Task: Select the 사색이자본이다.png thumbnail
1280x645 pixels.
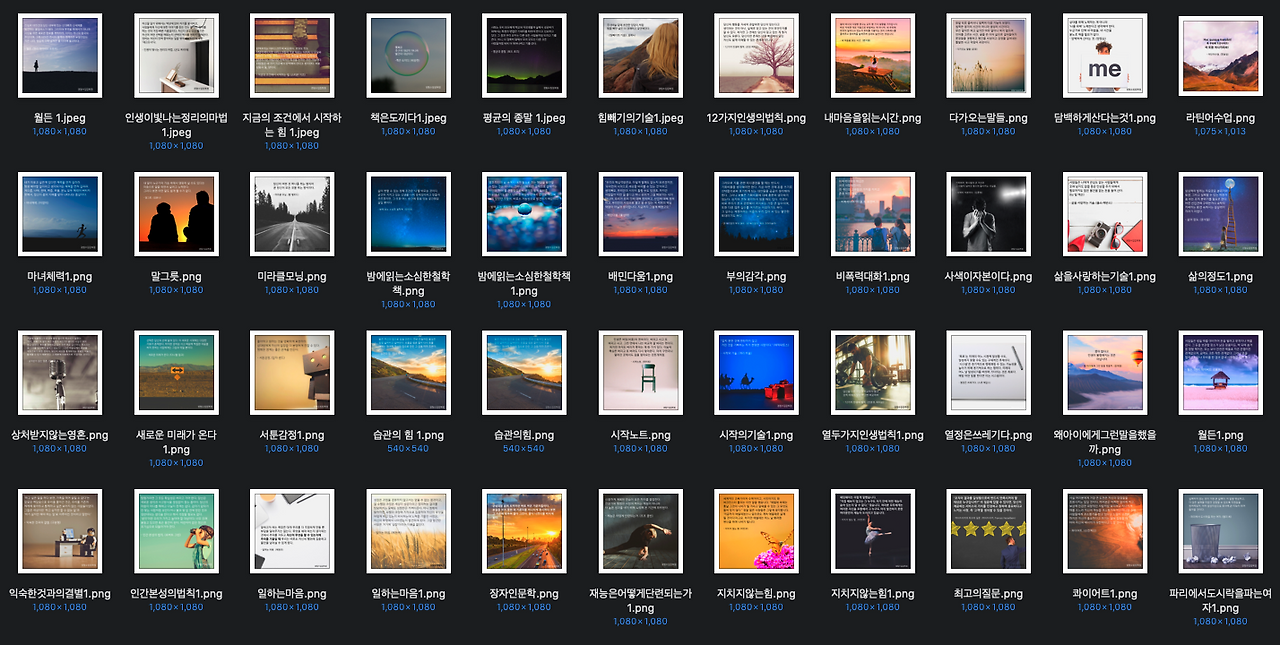Action: click(x=988, y=215)
